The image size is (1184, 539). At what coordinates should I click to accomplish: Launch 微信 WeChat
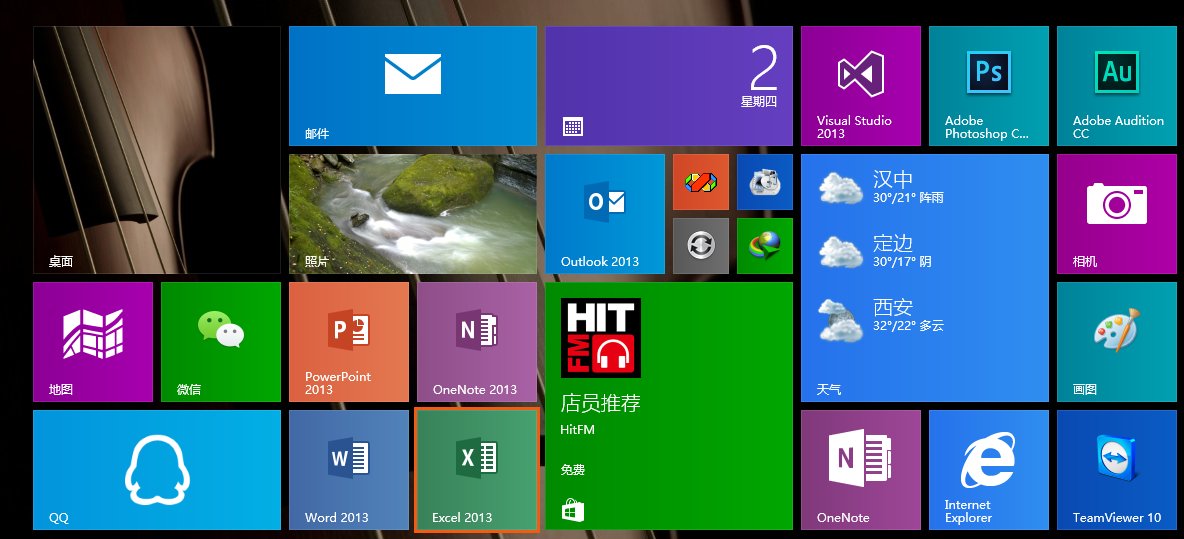point(220,342)
